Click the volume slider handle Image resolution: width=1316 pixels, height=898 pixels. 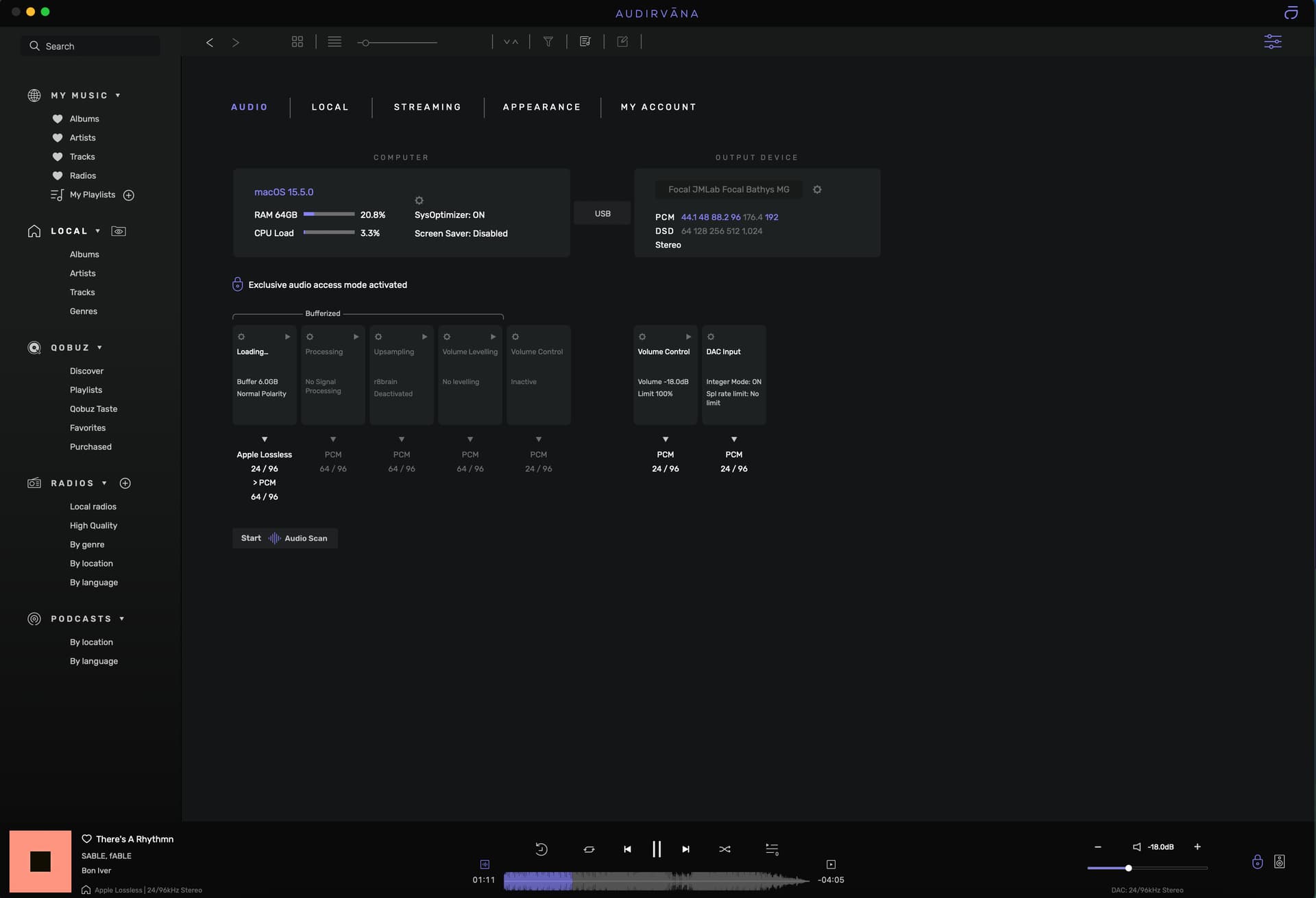[x=1128, y=869]
